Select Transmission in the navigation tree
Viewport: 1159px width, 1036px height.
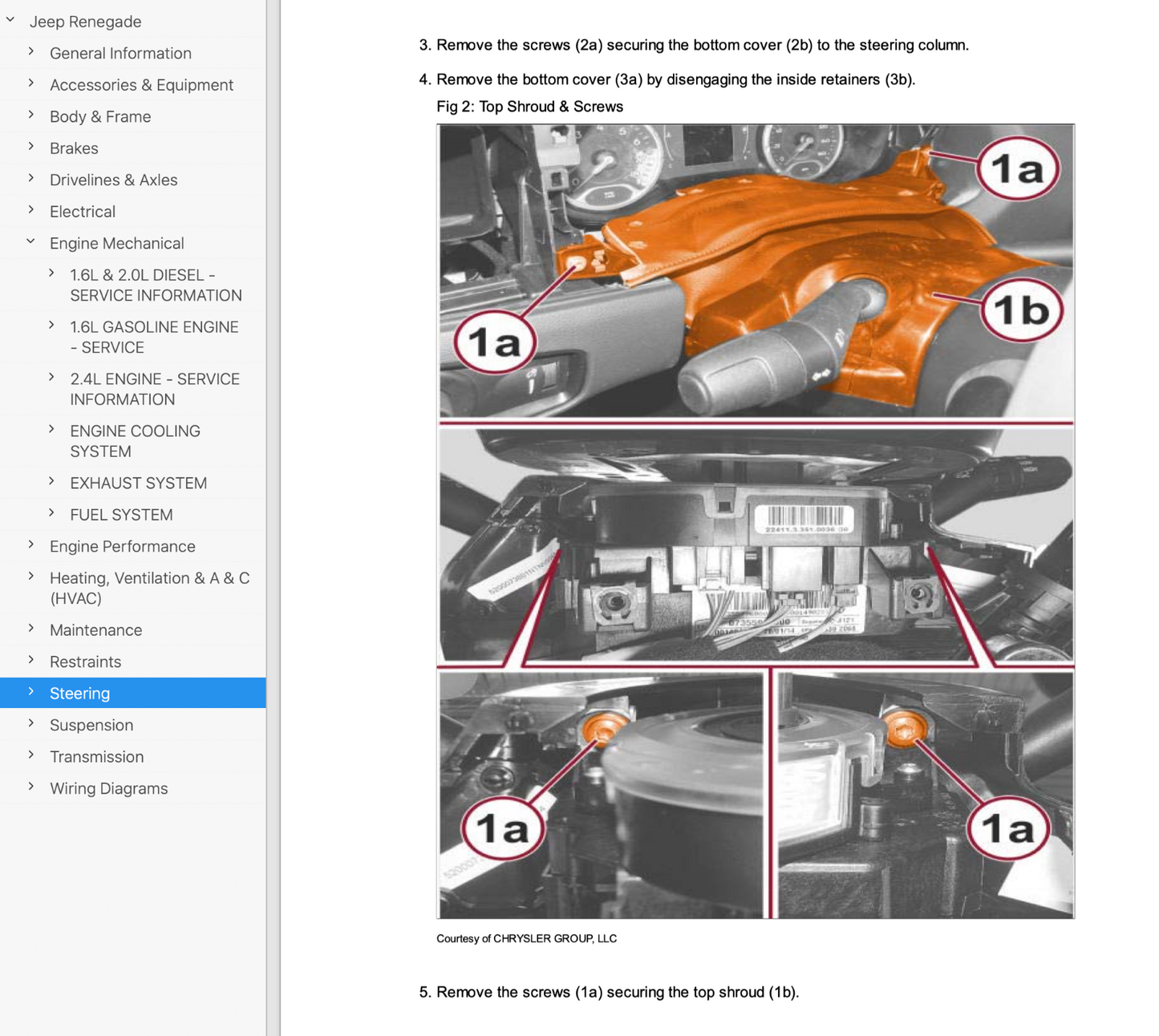point(96,756)
